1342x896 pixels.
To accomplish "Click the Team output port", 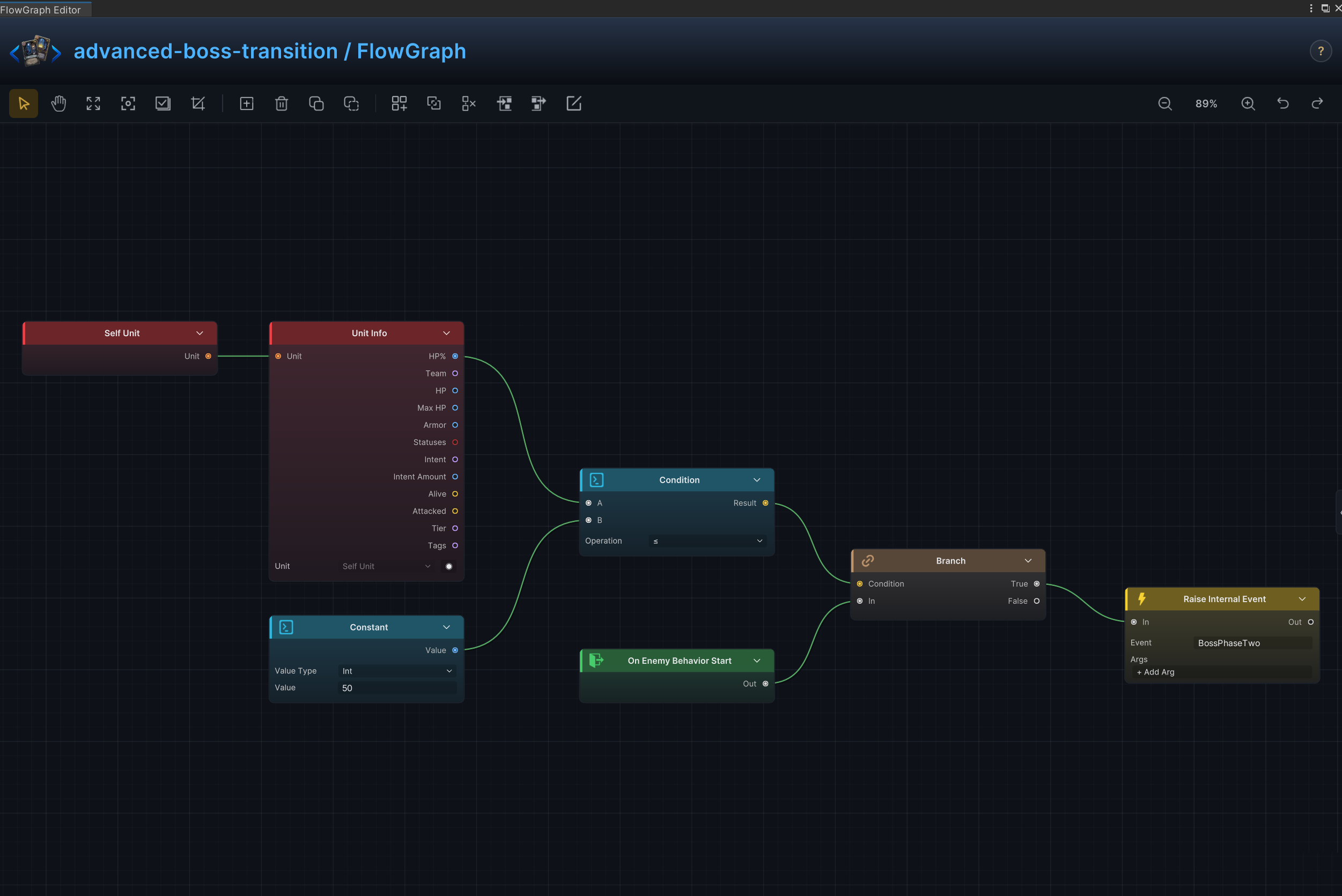I will (x=455, y=373).
